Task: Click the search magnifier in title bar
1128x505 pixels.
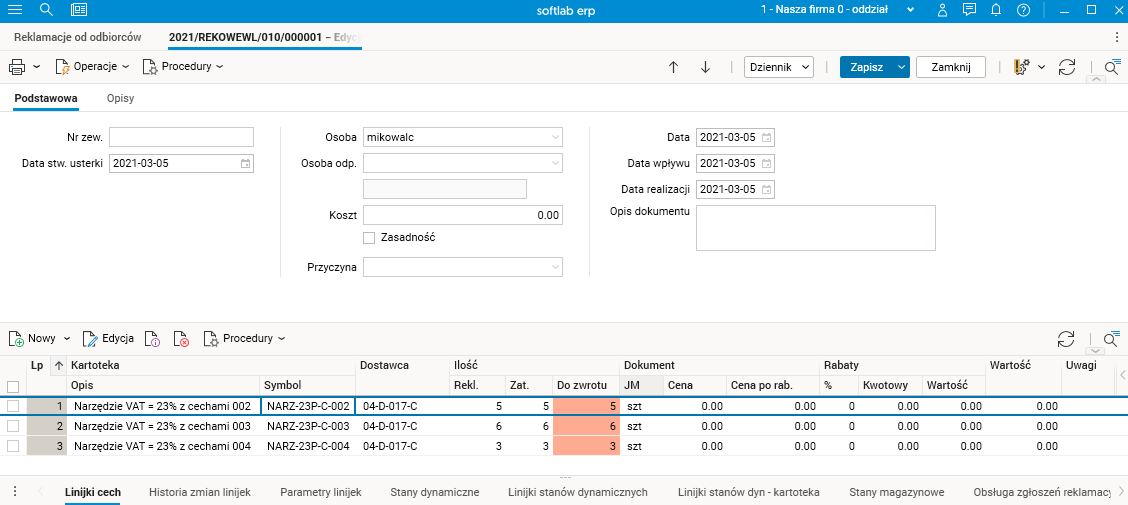Action: (x=47, y=10)
